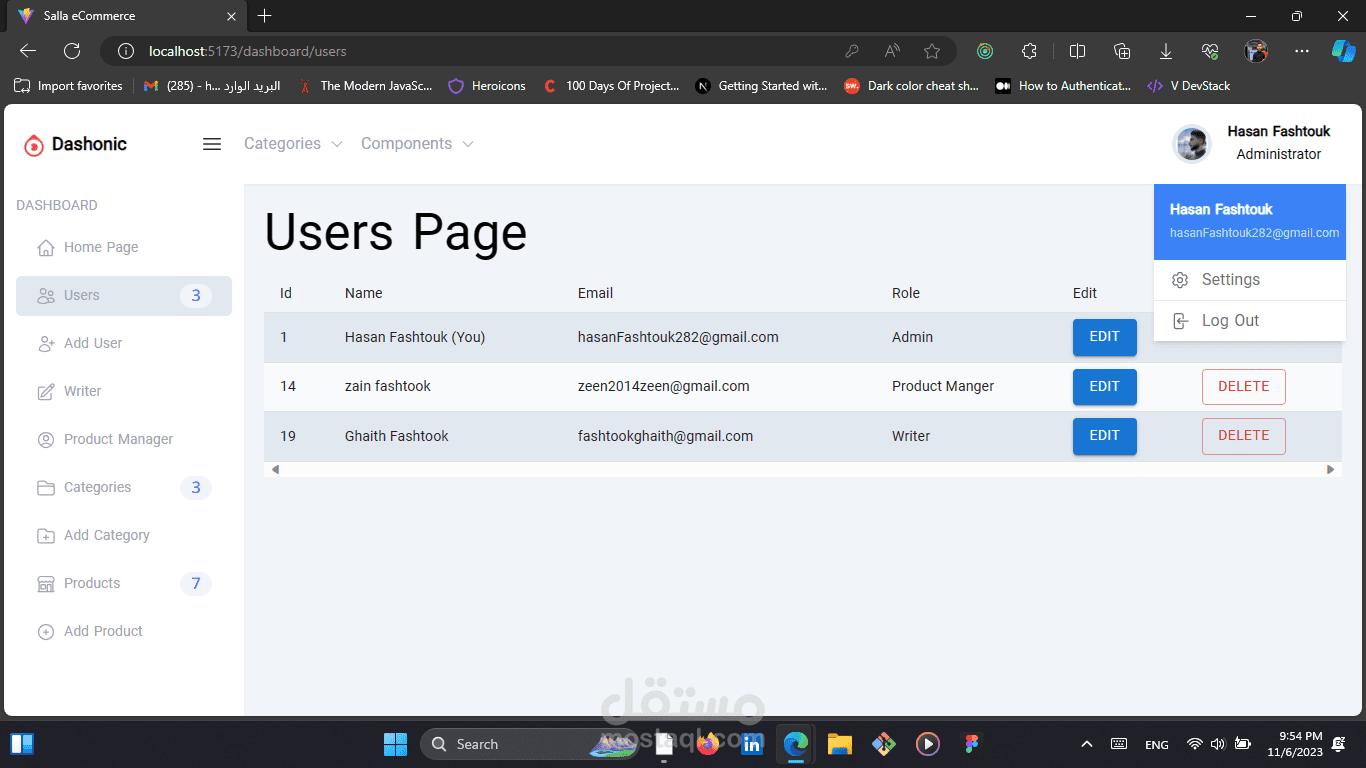Click the Windows taskbar Search box

point(500,744)
